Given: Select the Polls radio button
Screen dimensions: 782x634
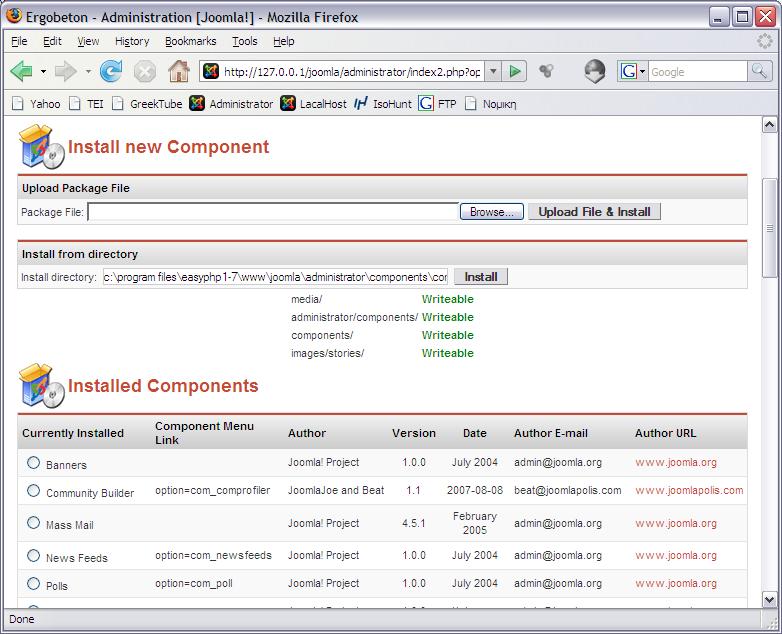Looking at the screenshot, I should click(33, 583).
